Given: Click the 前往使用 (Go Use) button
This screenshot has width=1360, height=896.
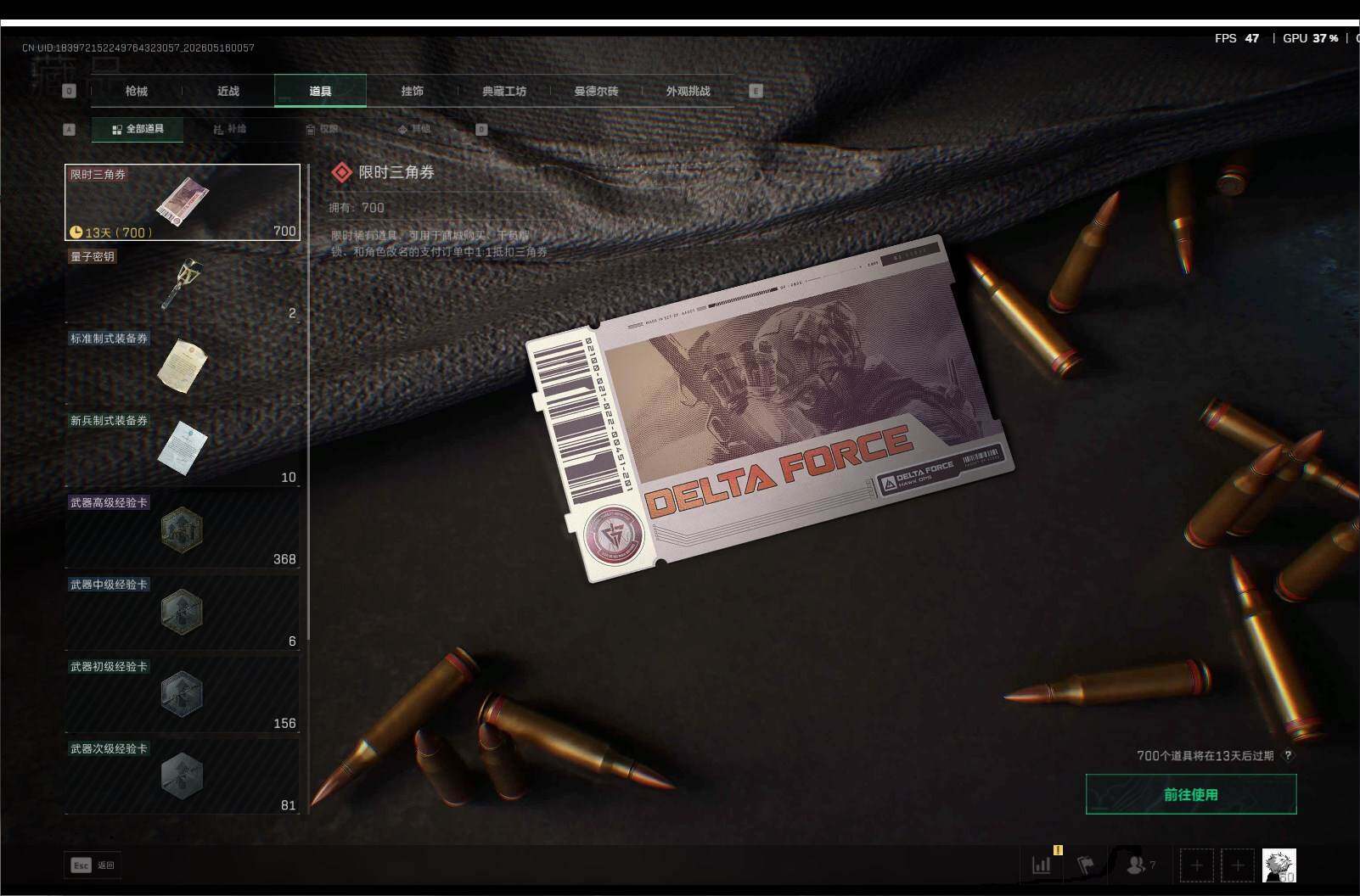Looking at the screenshot, I should 1191,794.
